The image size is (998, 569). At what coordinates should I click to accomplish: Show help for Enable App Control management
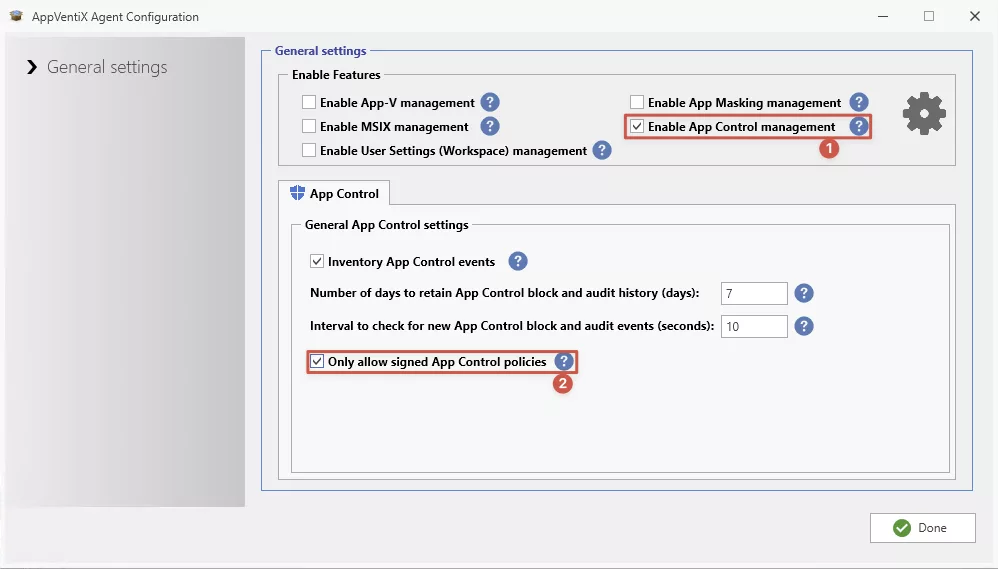coord(859,126)
